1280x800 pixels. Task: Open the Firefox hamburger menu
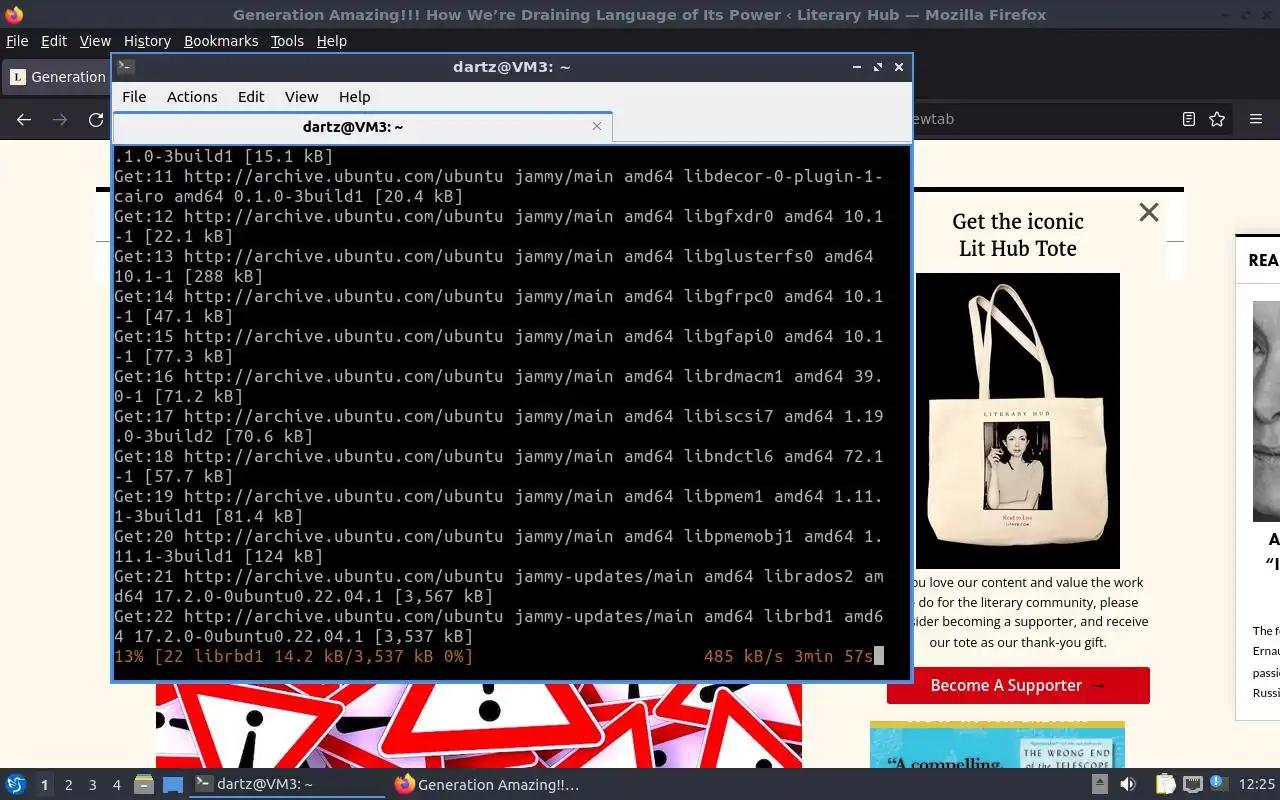coord(1256,119)
